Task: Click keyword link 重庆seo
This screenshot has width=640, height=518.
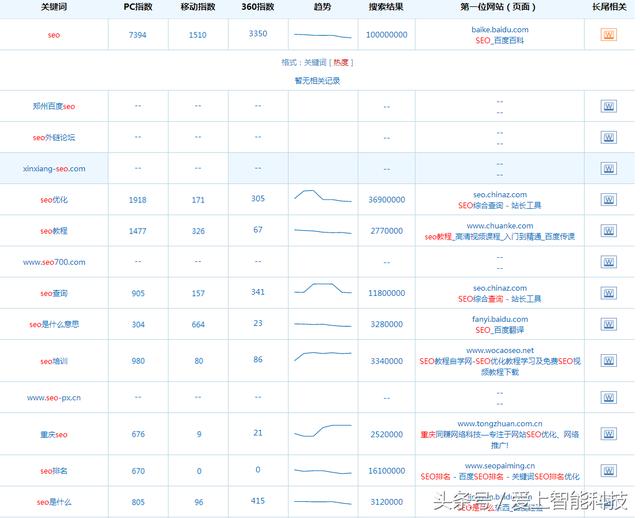Action: pos(54,434)
